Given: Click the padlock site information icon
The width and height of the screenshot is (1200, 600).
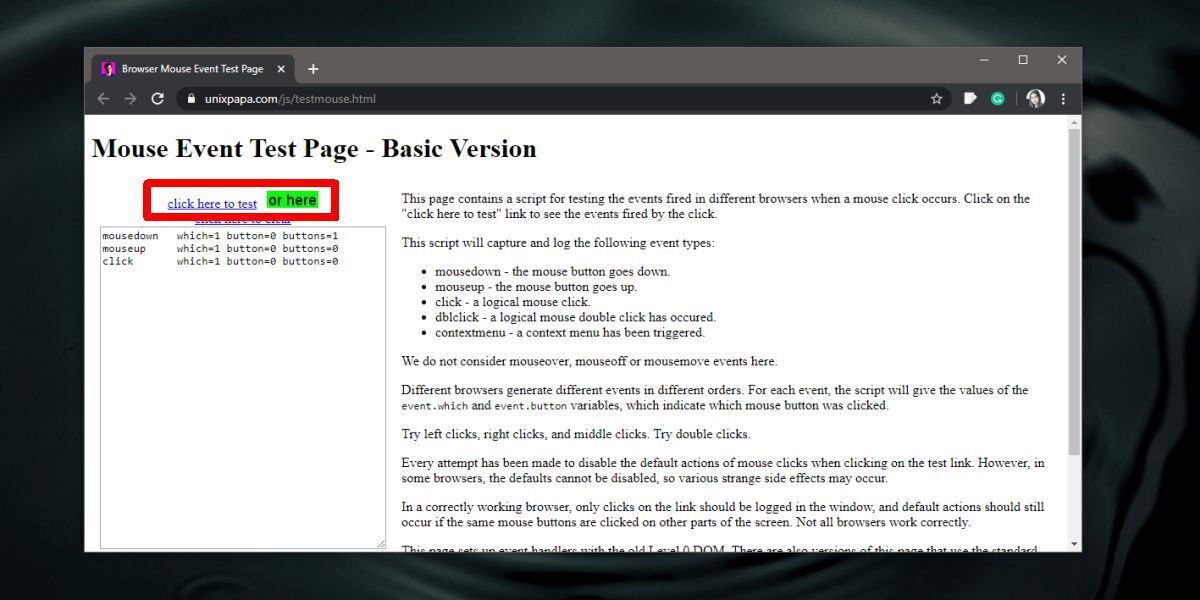Looking at the screenshot, I should coord(190,99).
